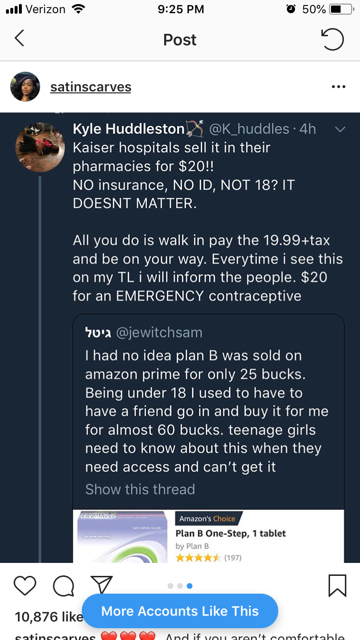Image resolution: width=360 pixels, height=640 pixels.
Task: Open comments with the speech bubble icon
Action: (64, 586)
